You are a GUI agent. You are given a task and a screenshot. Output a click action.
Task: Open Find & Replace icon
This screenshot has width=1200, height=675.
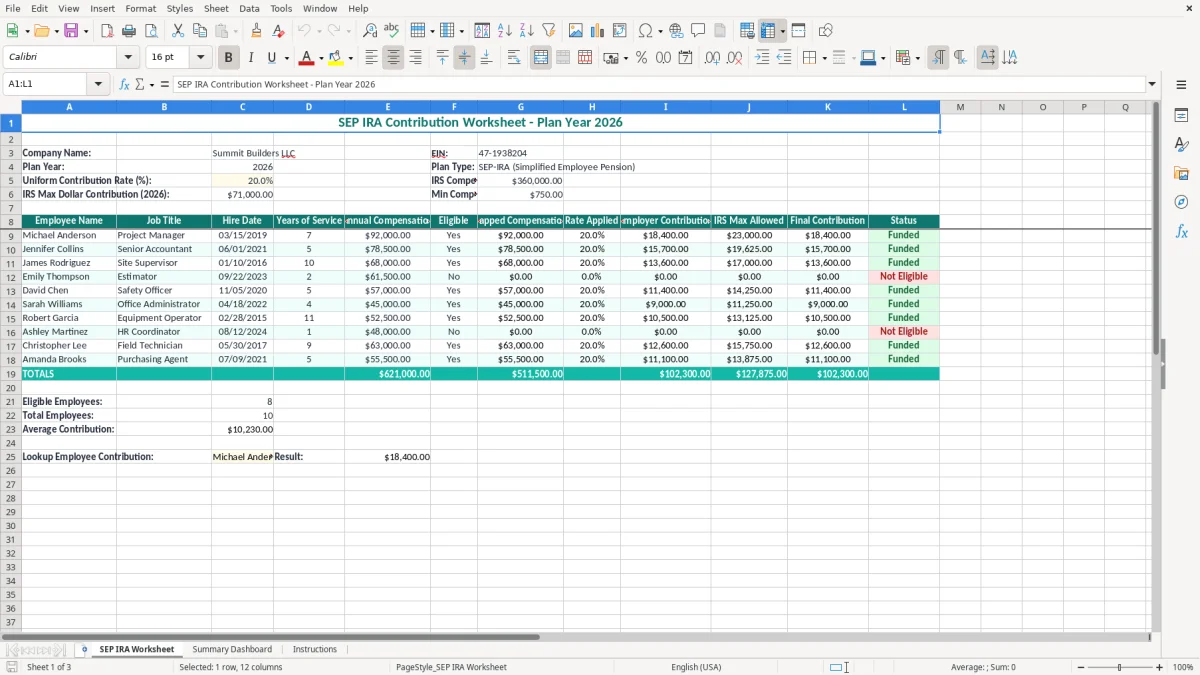pyautogui.click(x=370, y=31)
